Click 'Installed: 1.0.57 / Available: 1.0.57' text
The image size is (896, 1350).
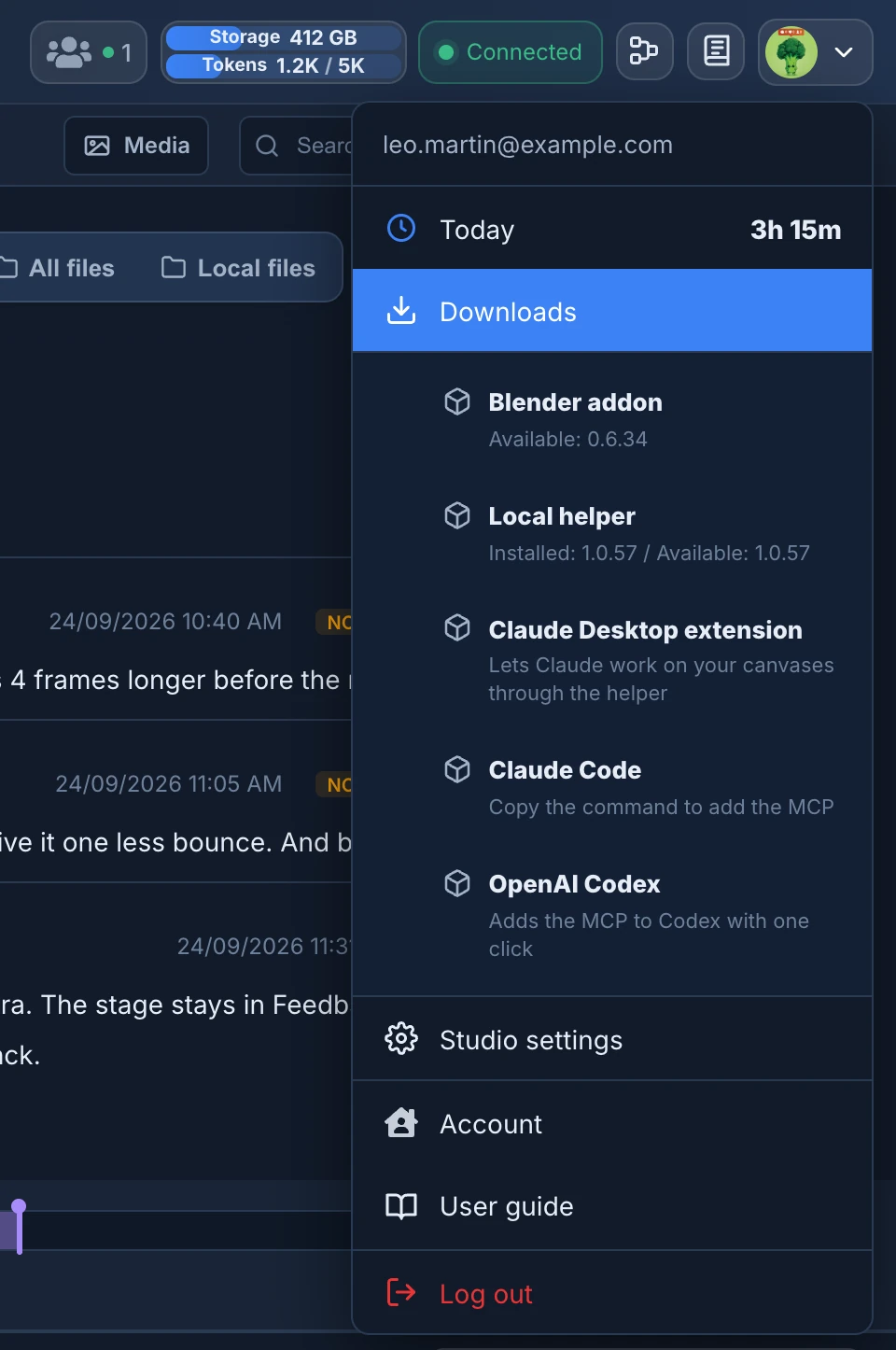pyautogui.click(x=649, y=553)
